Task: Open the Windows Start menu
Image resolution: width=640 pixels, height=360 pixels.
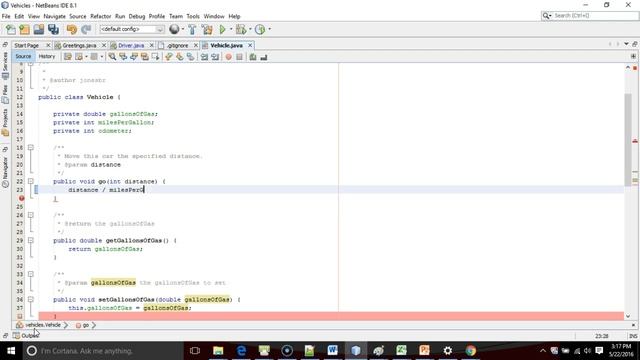Action: 11,351
